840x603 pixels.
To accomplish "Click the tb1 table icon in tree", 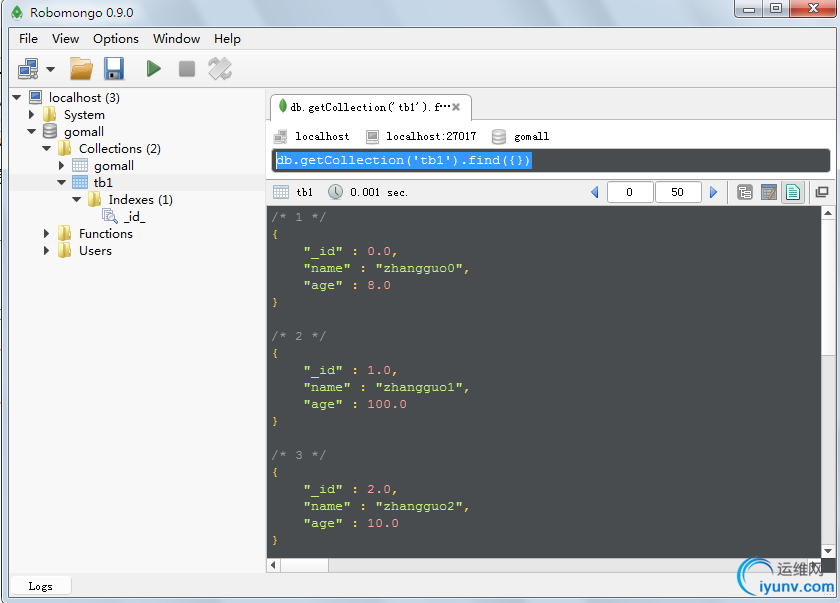I will [80, 183].
